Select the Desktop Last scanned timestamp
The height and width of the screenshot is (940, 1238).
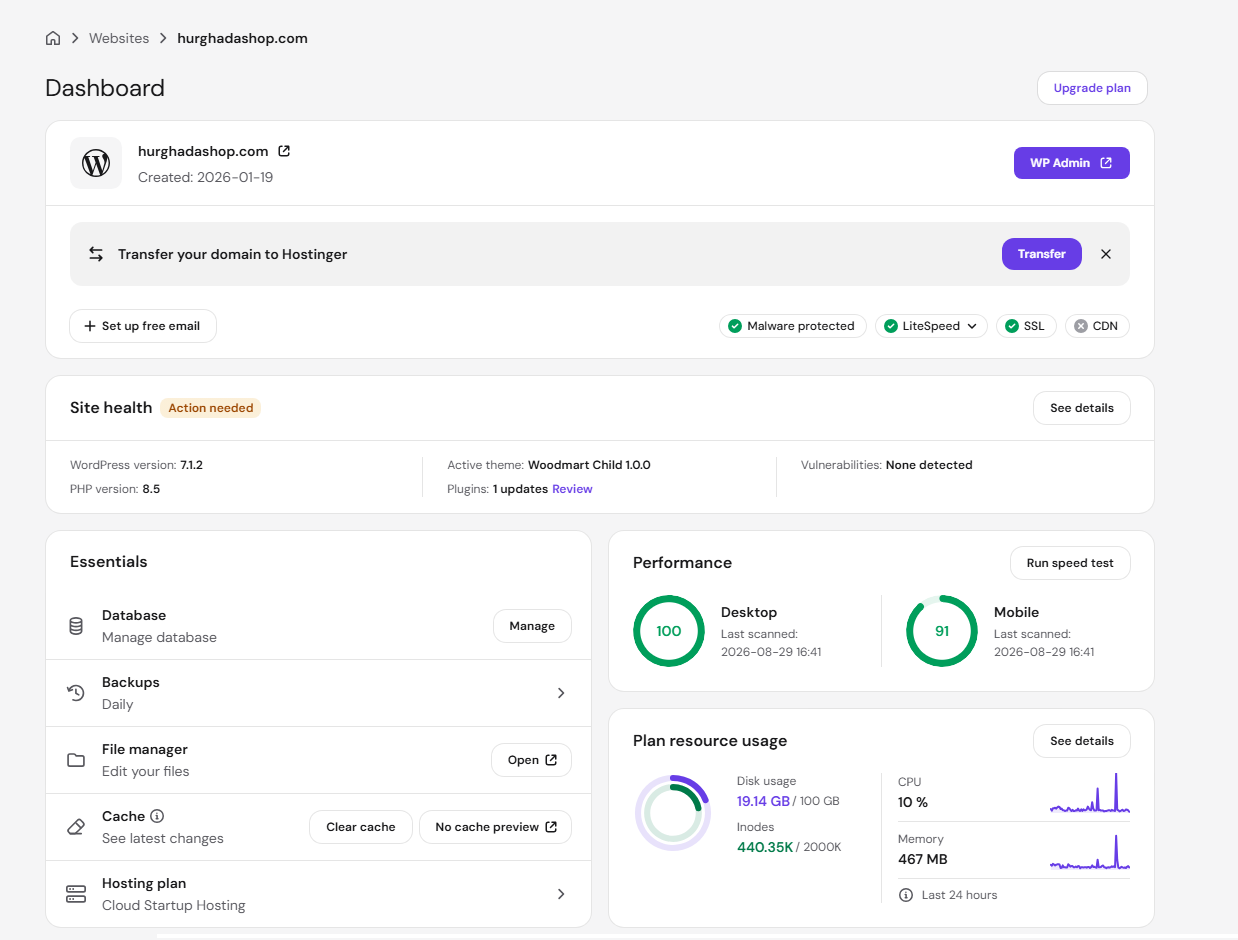click(771, 652)
